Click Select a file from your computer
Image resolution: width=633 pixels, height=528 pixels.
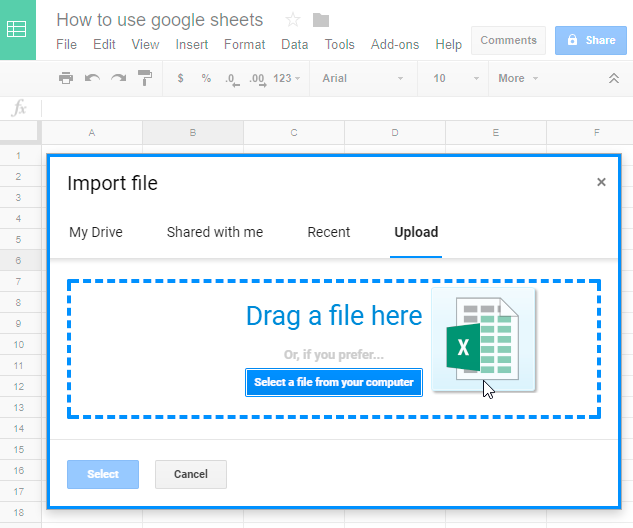click(x=334, y=382)
